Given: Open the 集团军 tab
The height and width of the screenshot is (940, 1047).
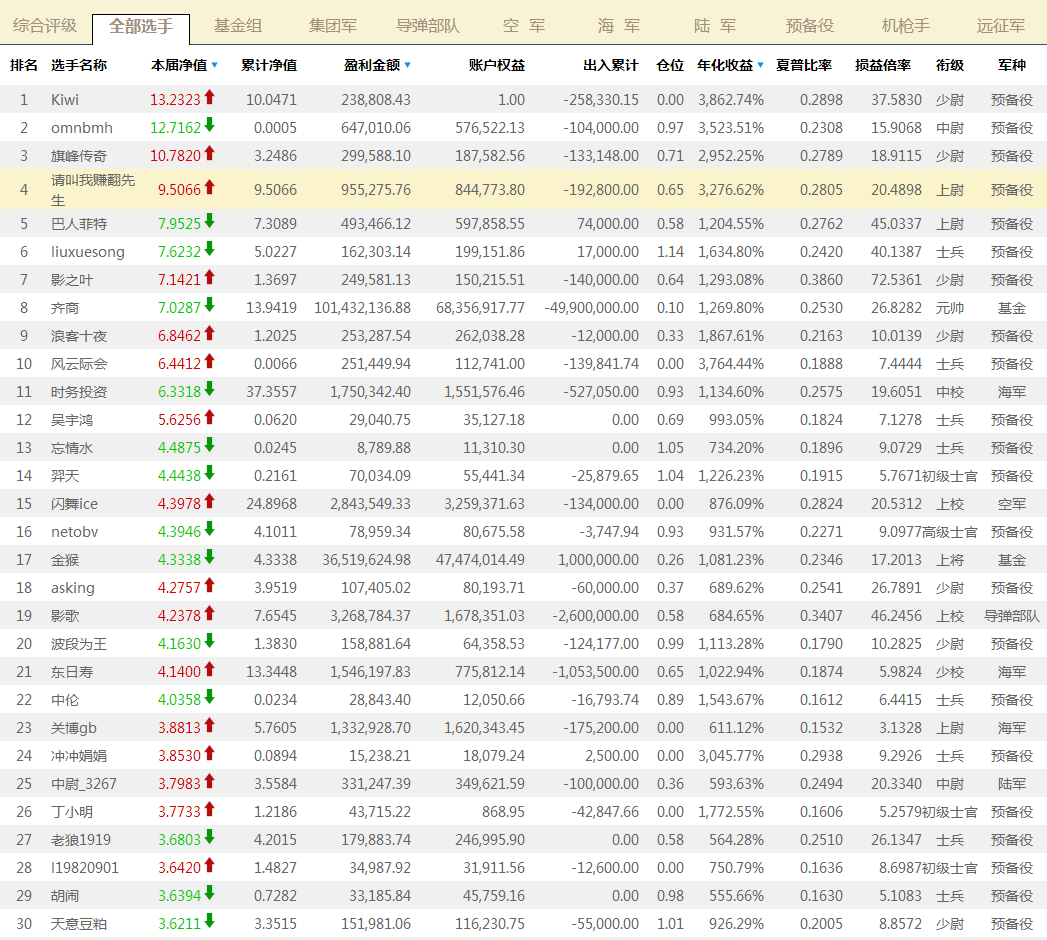Looking at the screenshot, I should click(333, 26).
